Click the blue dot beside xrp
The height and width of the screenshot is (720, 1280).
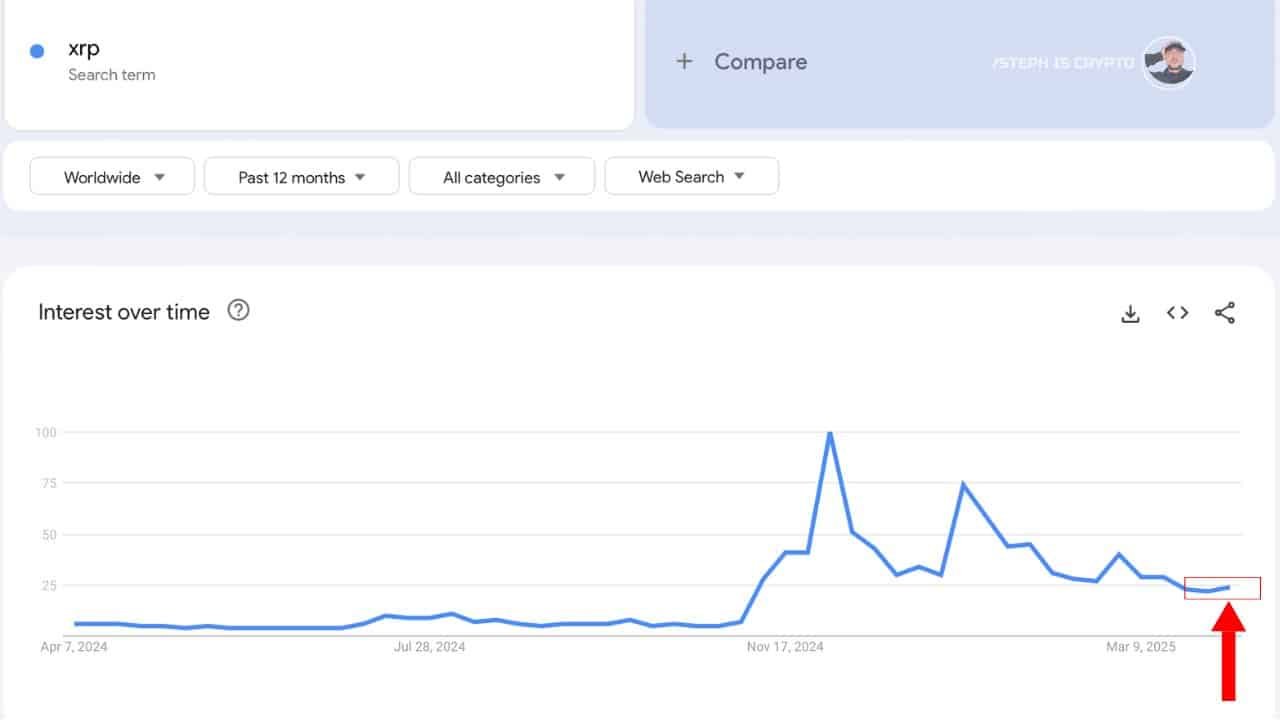[37, 51]
